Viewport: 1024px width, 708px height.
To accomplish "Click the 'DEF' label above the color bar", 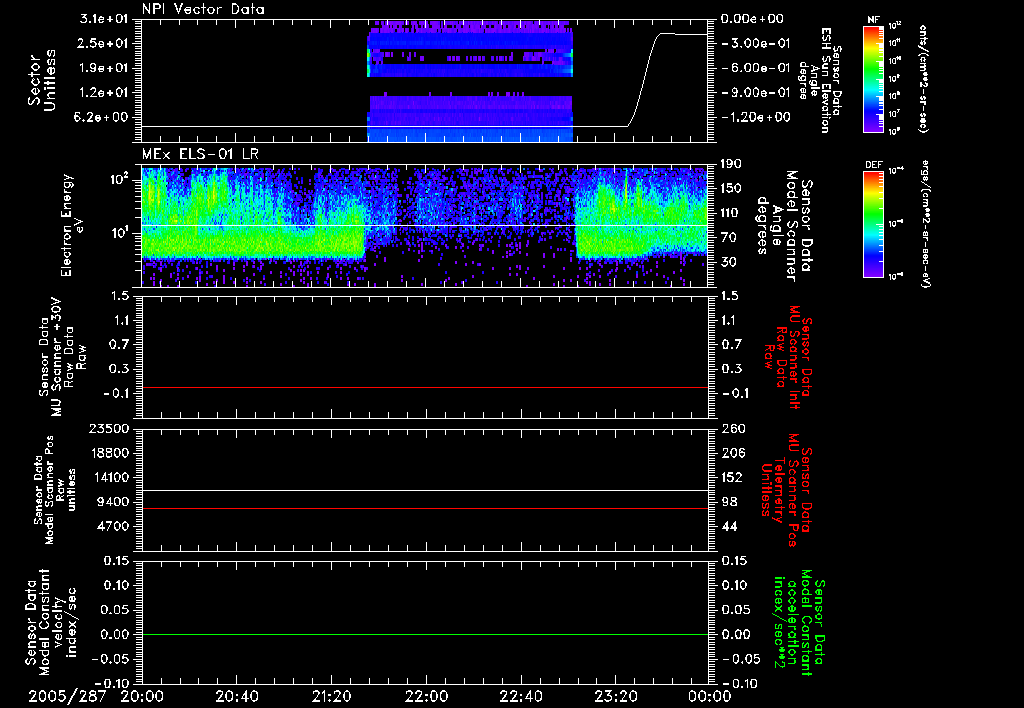I will point(874,165).
